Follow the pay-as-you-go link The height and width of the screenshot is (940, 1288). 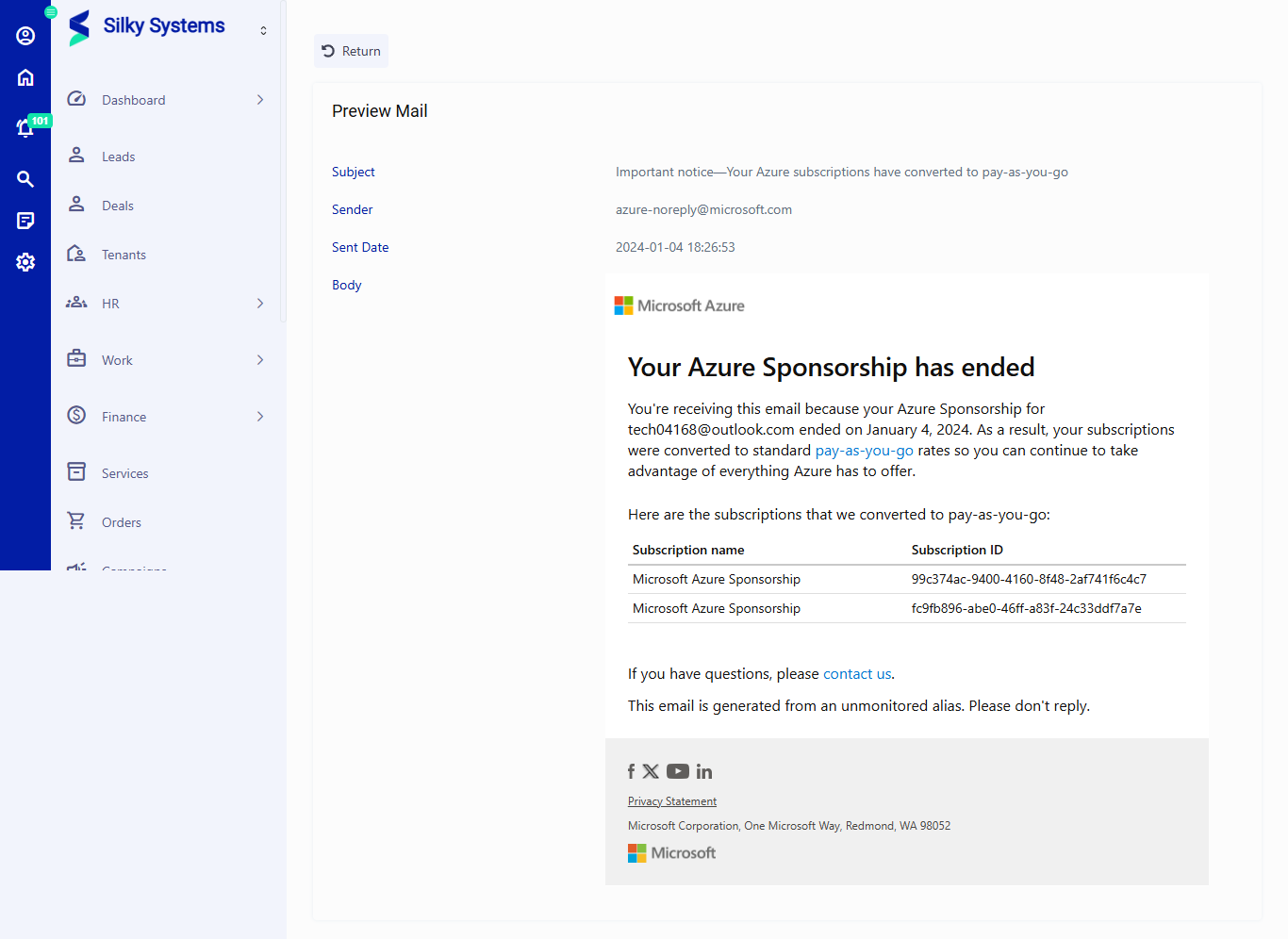click(864, 451)
